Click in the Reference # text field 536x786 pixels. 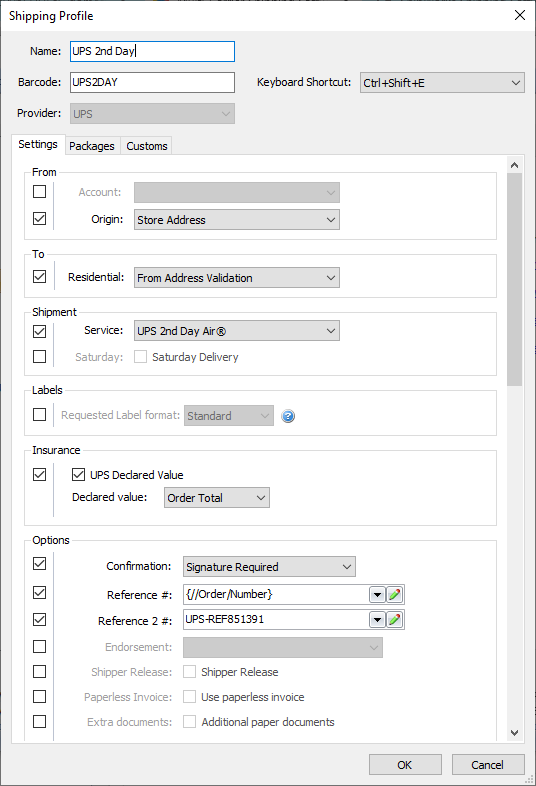click(276, 595)
